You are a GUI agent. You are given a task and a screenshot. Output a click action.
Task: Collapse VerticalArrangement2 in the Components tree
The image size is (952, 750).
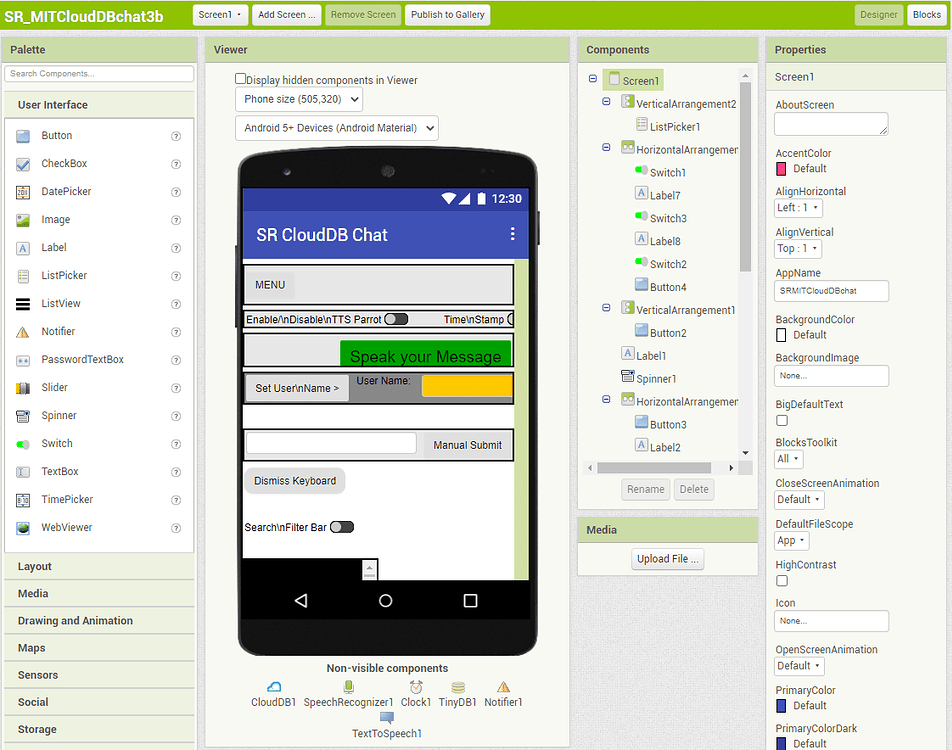[x=606, y=103]
